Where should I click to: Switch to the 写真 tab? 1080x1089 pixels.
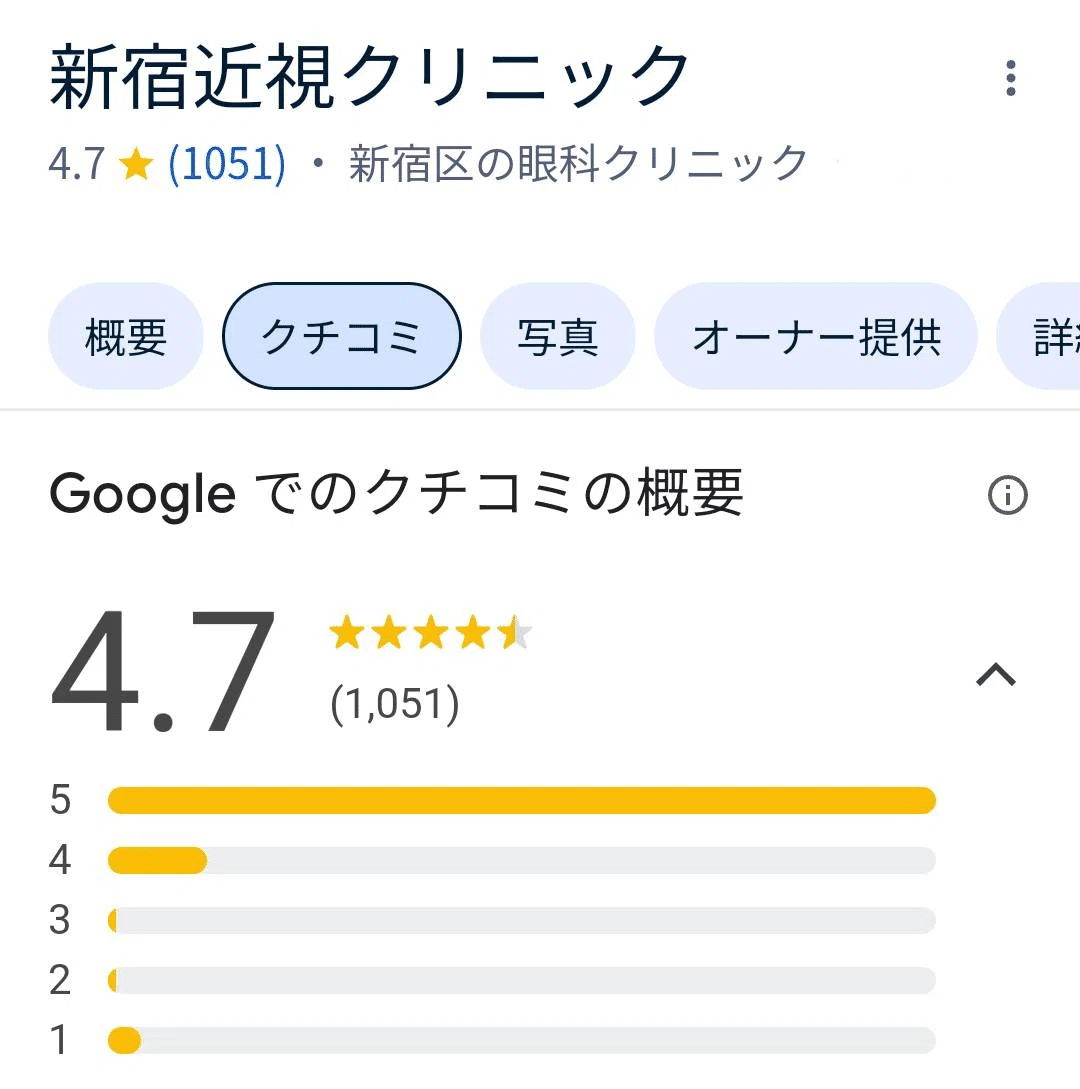(557, 337)
